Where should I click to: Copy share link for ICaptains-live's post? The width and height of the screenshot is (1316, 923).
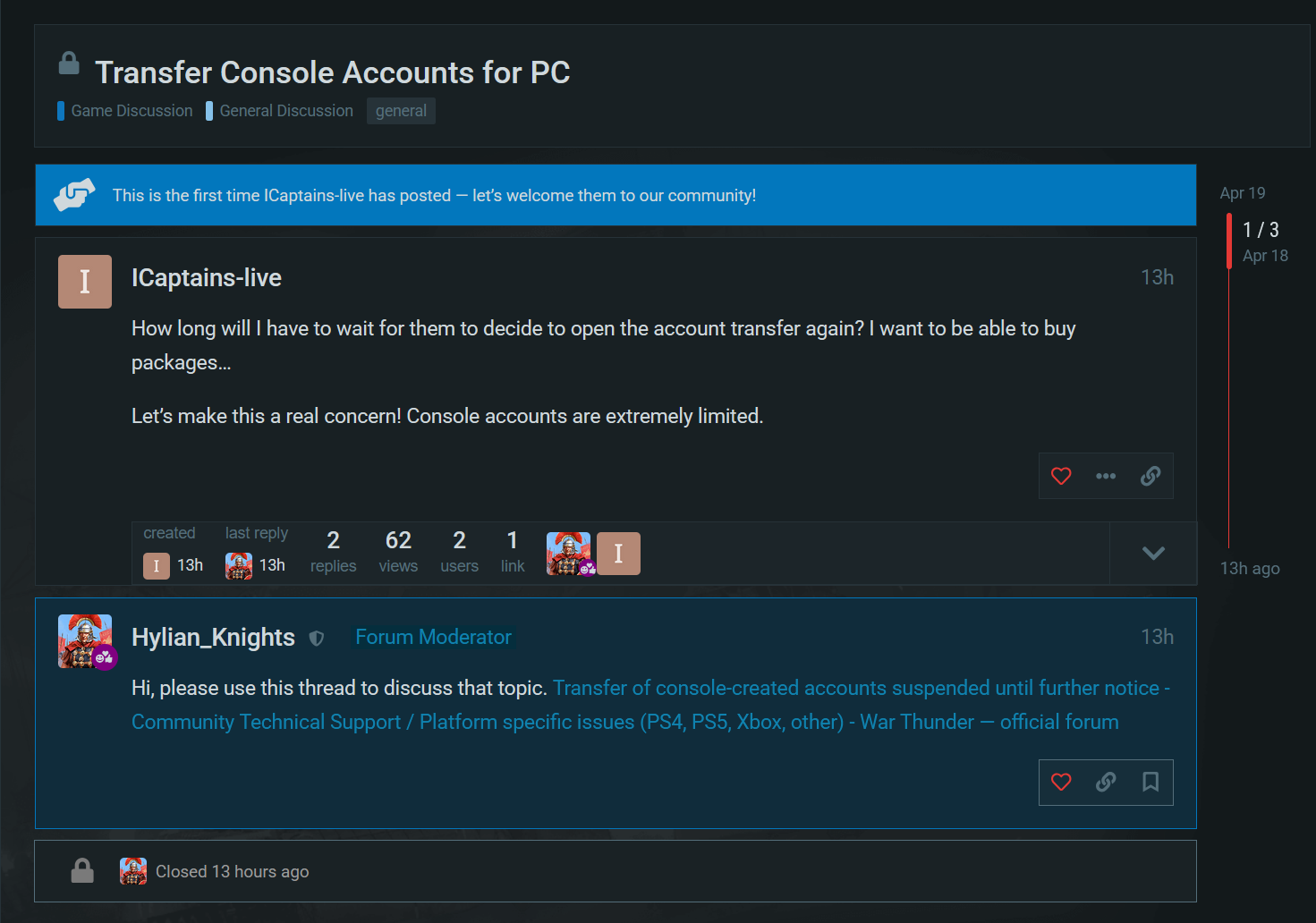(1150, 476)
